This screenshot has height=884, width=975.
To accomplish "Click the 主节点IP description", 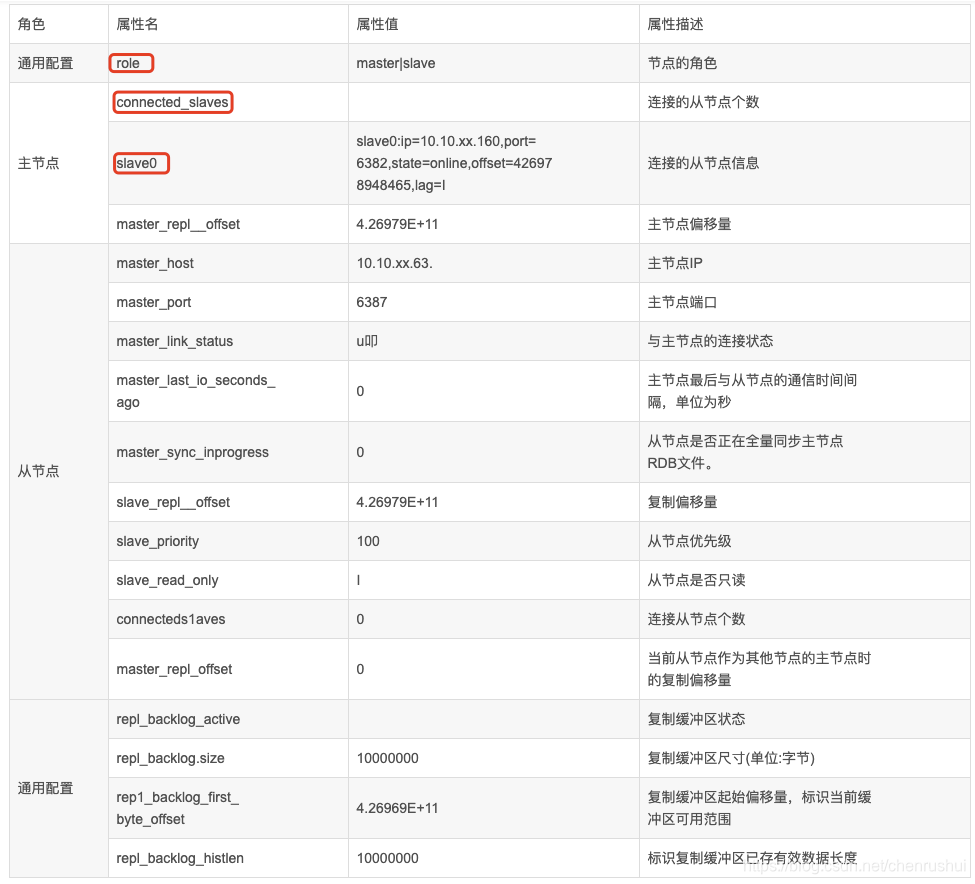I will click(x=675, y=264).
